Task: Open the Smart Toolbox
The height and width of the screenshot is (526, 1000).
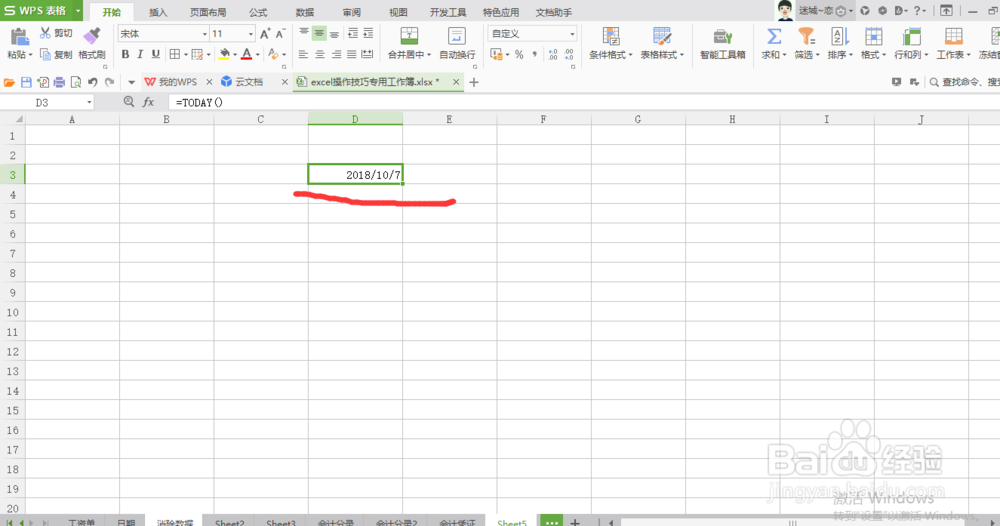Action: tap(723, 43)
